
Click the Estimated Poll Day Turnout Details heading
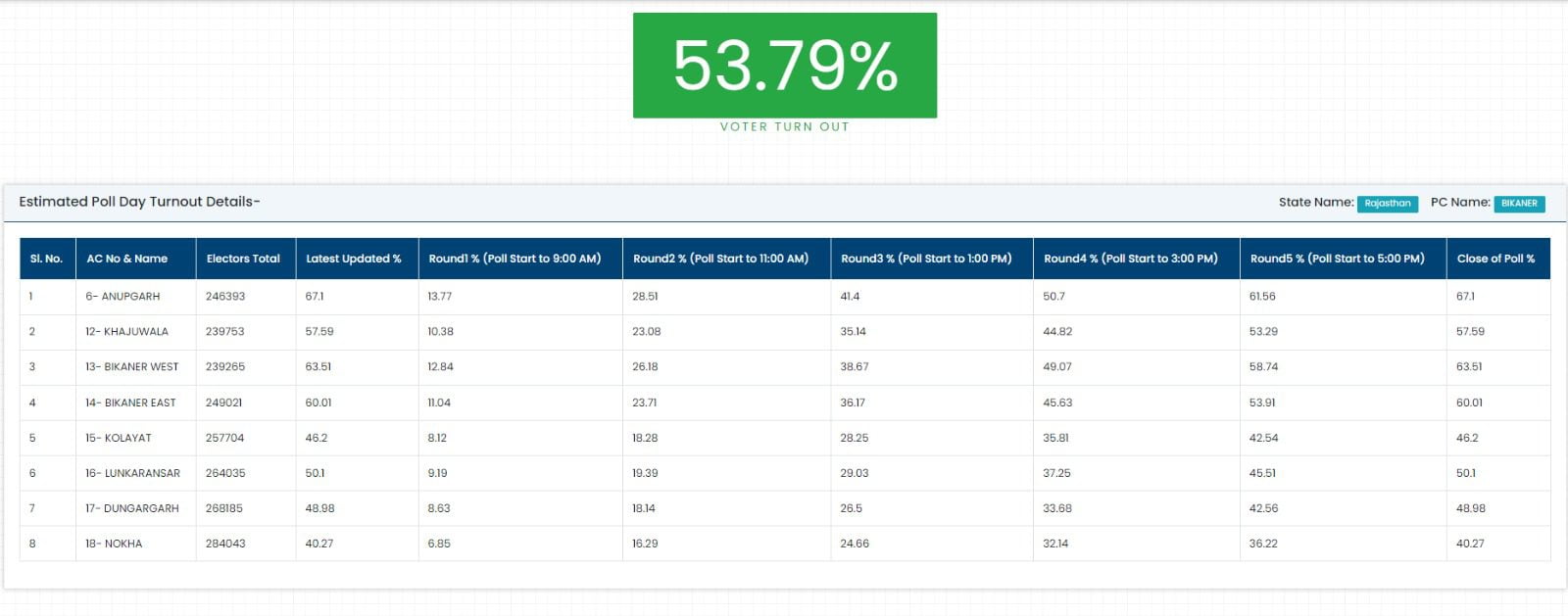(x=139, y=202)
